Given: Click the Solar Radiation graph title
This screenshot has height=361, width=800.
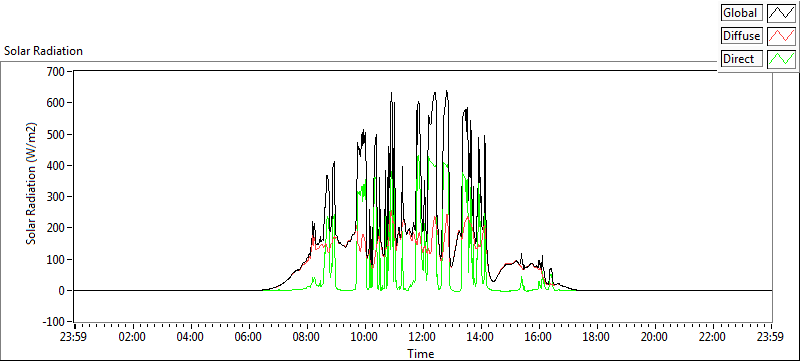Looking at the screenshot, I should 43,51.
